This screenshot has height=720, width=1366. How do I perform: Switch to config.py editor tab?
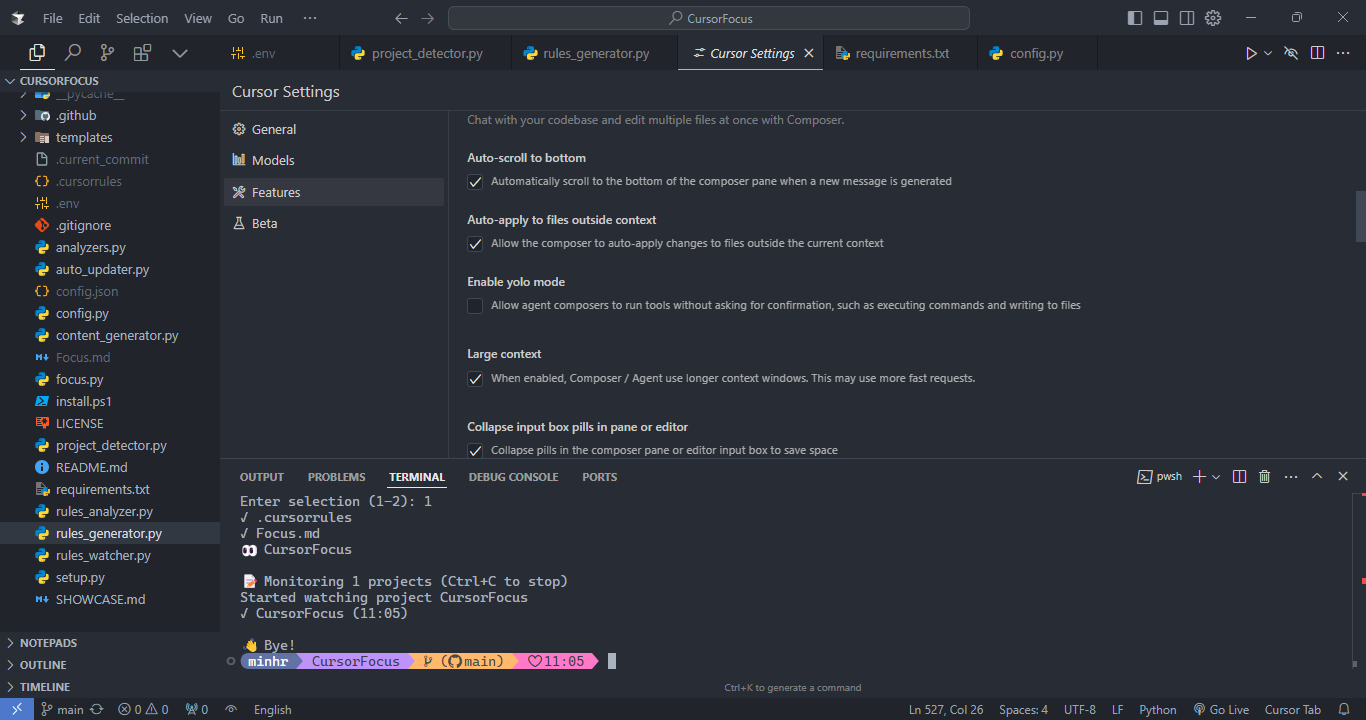[x=1035, y=53]
